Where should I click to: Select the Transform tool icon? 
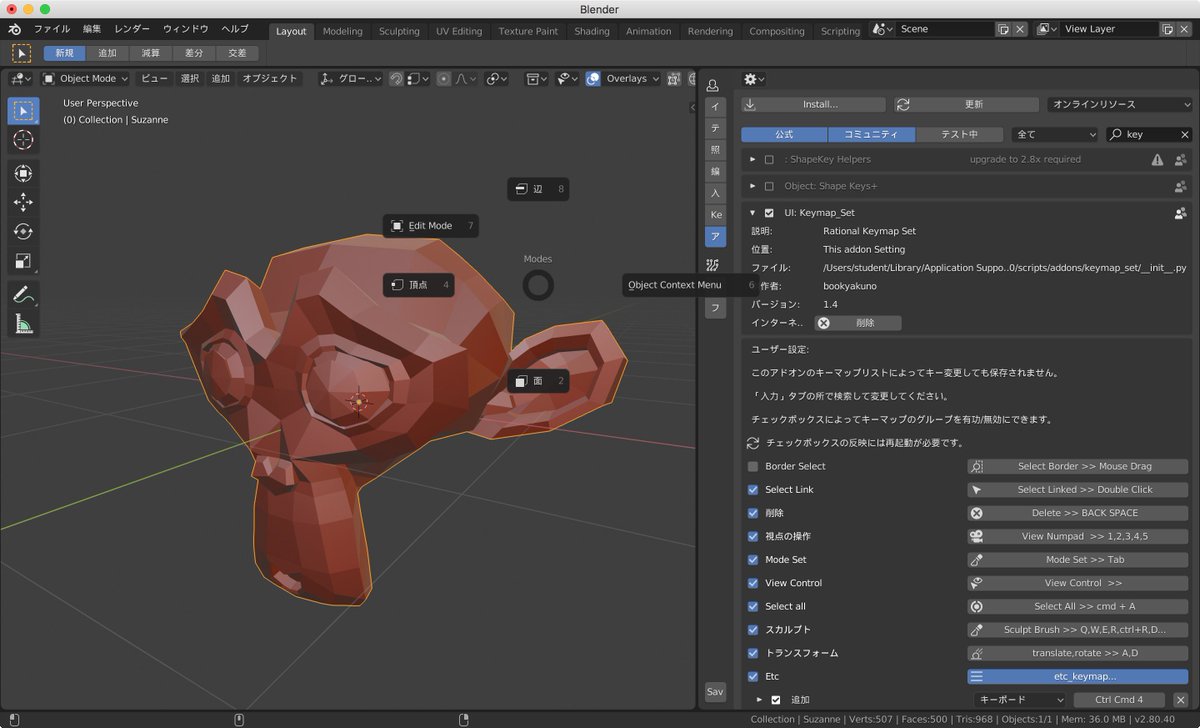click(23, 172)
